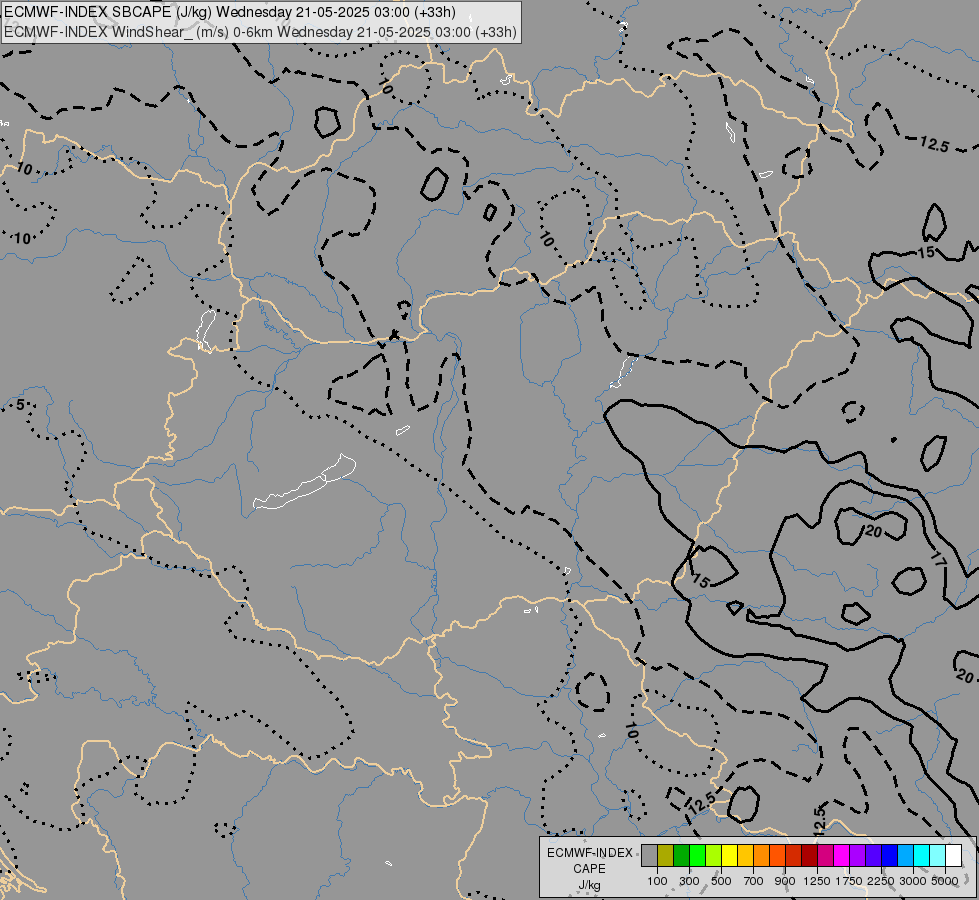Click the legend tick label 1250

pos(817,881)
